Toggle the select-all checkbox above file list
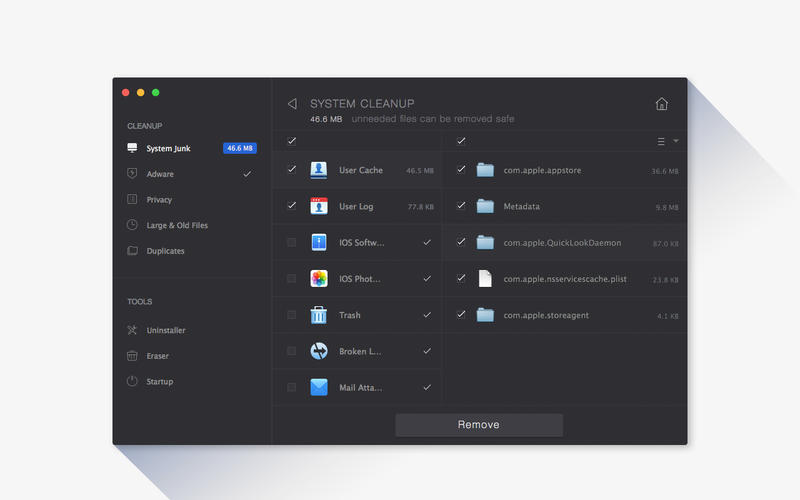Viewport: 800px width, 500px height. click(x=461, y=141)
